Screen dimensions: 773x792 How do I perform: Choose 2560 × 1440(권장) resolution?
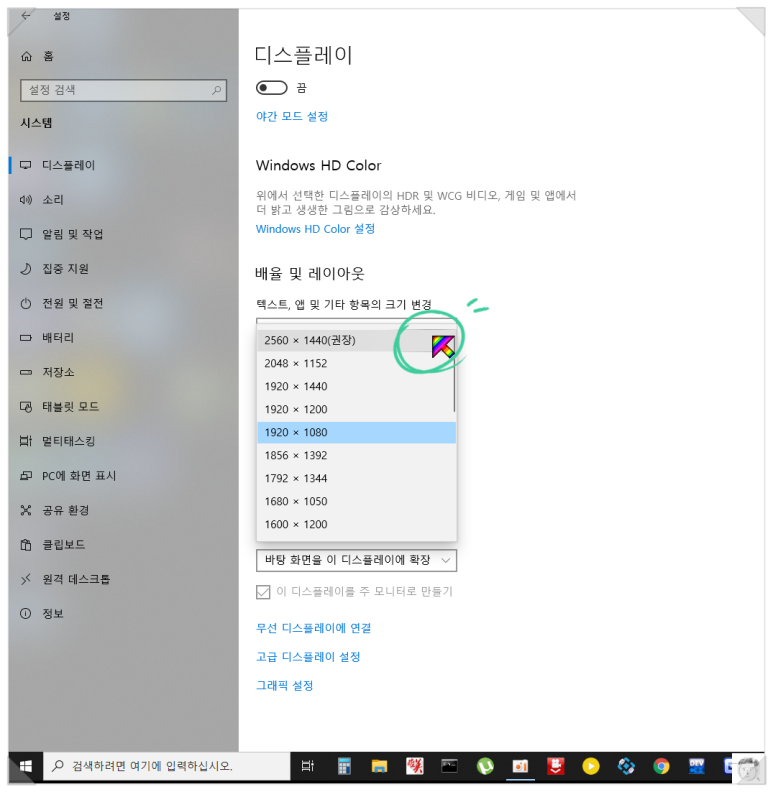355,340
